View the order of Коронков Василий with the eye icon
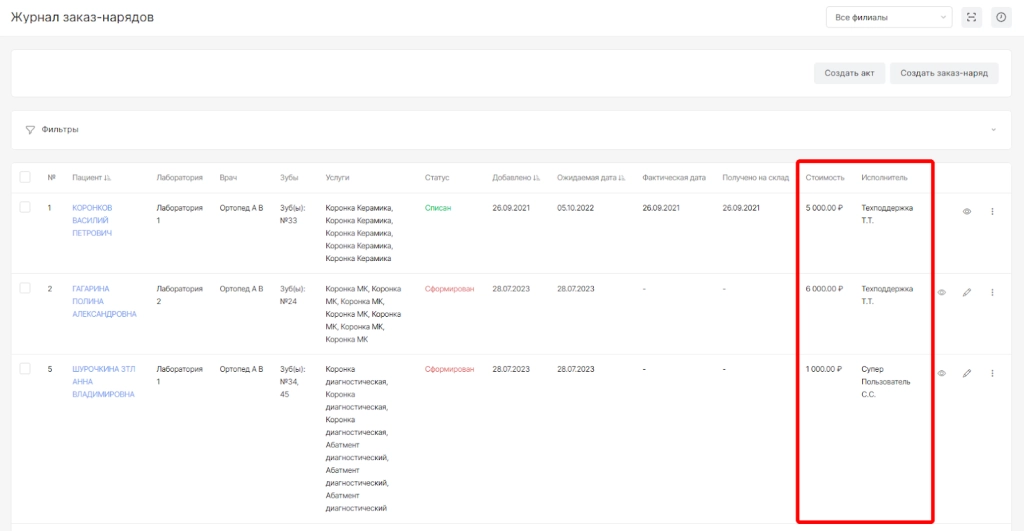1024x531 pixels. pyautogui.click(x=967, y=212)
